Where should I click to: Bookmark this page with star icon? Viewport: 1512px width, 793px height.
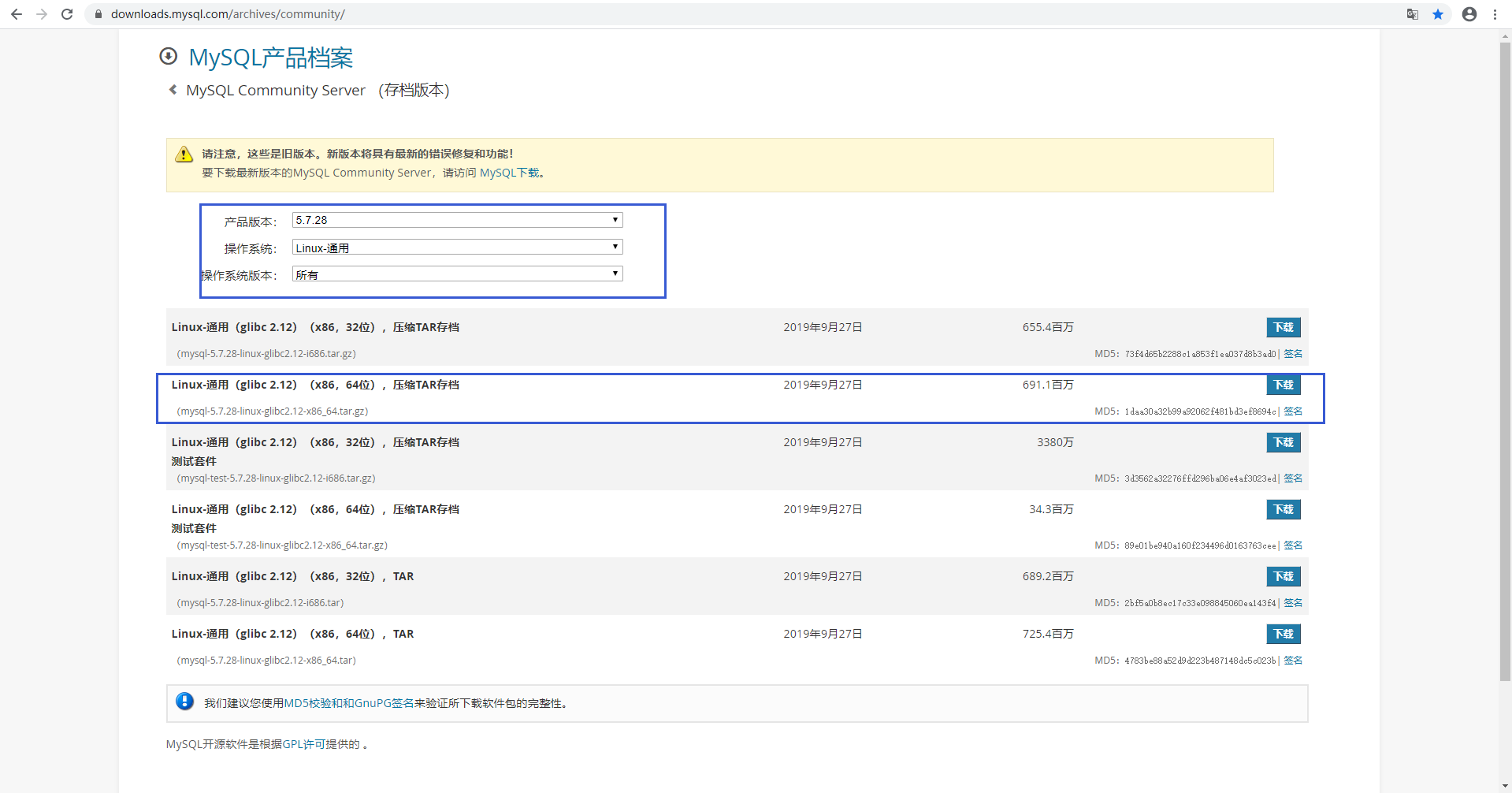(1438, 14)
